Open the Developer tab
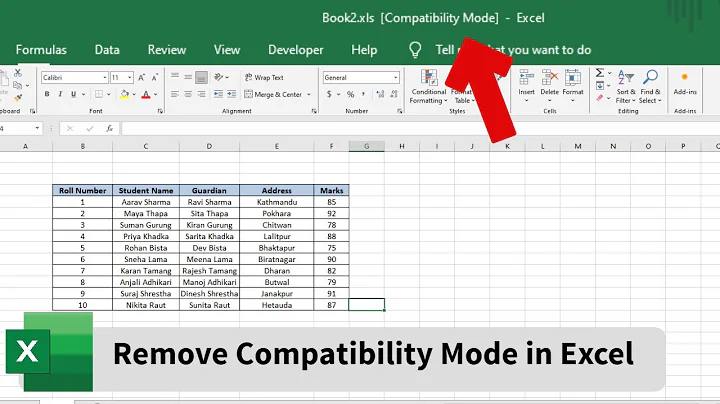This screenshot has width=720, height=404. tap(296, 50)
